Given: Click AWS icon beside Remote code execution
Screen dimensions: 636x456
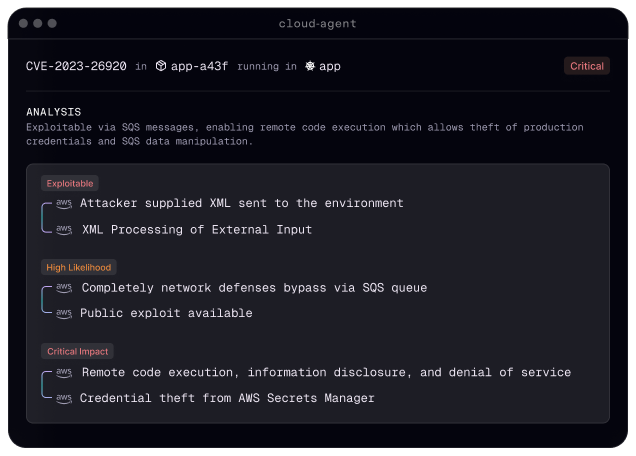Looking at the screenshot, I should click(64, 372).
